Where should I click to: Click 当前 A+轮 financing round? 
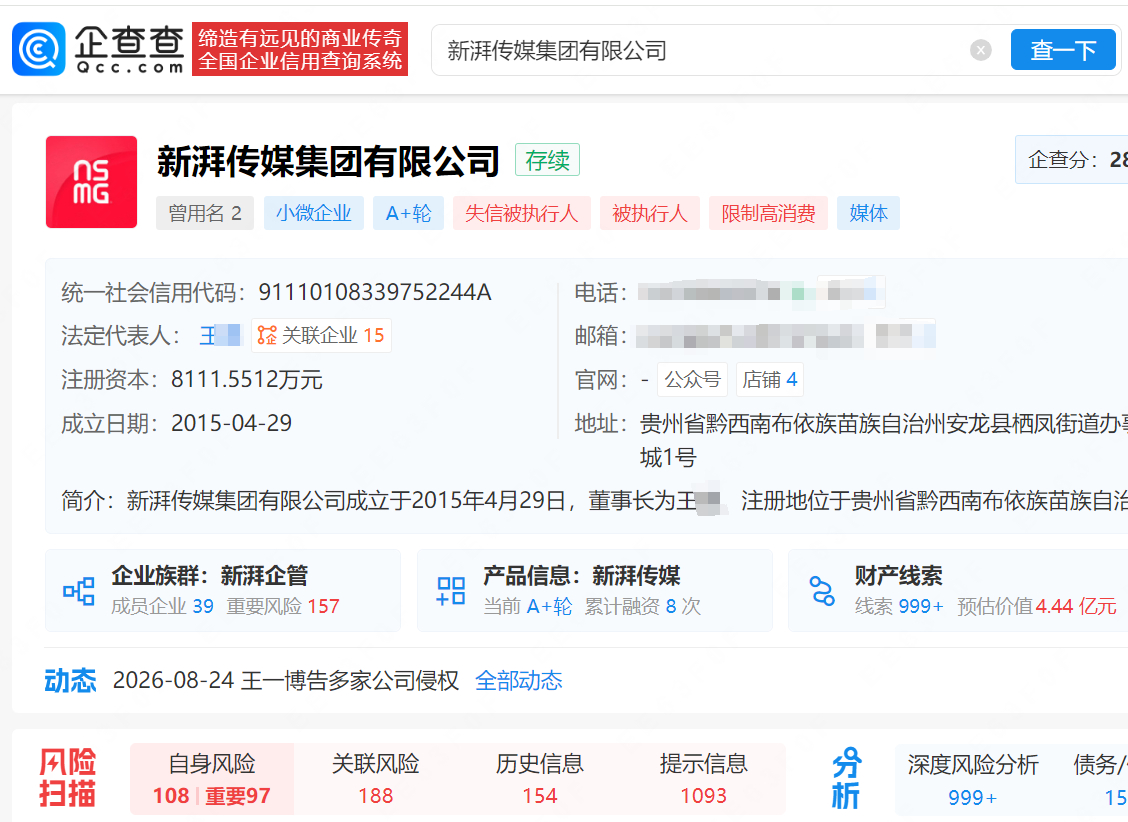point(527,606)
